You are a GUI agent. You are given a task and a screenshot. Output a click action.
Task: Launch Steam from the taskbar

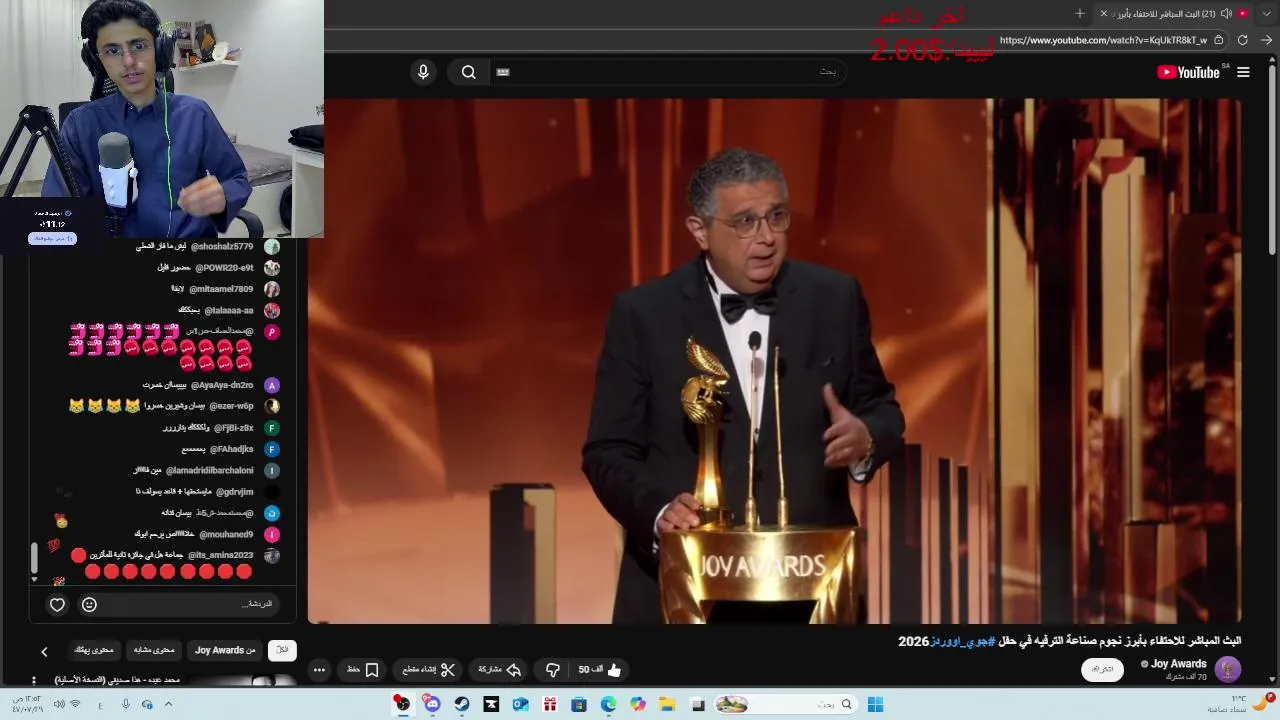(x=461, y=704)
